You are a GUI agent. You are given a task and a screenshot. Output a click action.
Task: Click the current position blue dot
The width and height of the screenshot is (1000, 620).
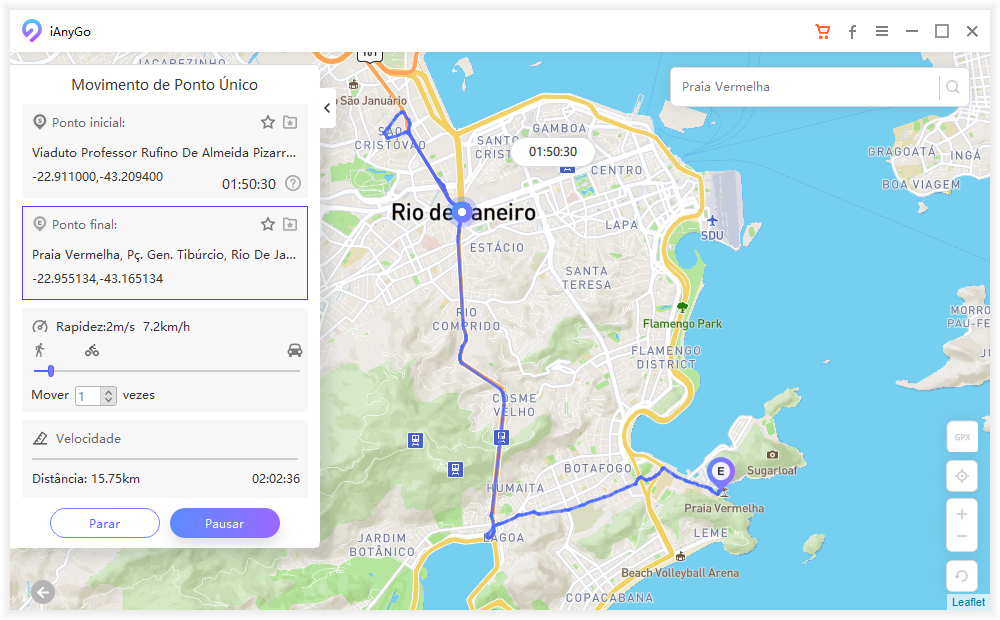pyautogui.click(x=462, y=212)
